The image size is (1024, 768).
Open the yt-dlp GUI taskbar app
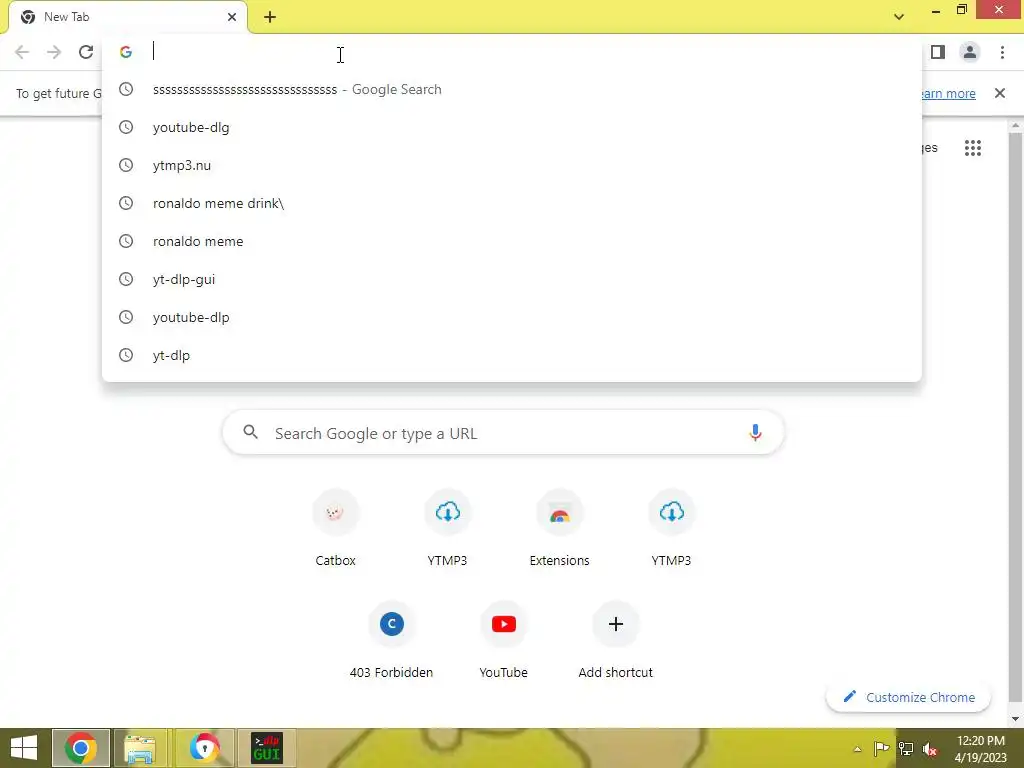[266, 748]
